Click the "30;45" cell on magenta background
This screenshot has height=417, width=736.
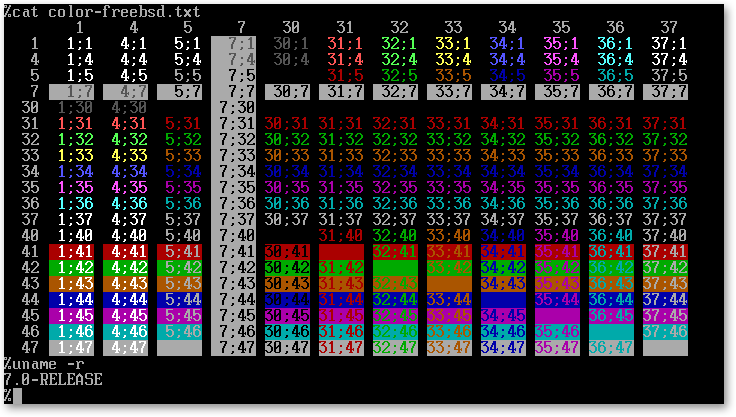click(x=287, y=316)
